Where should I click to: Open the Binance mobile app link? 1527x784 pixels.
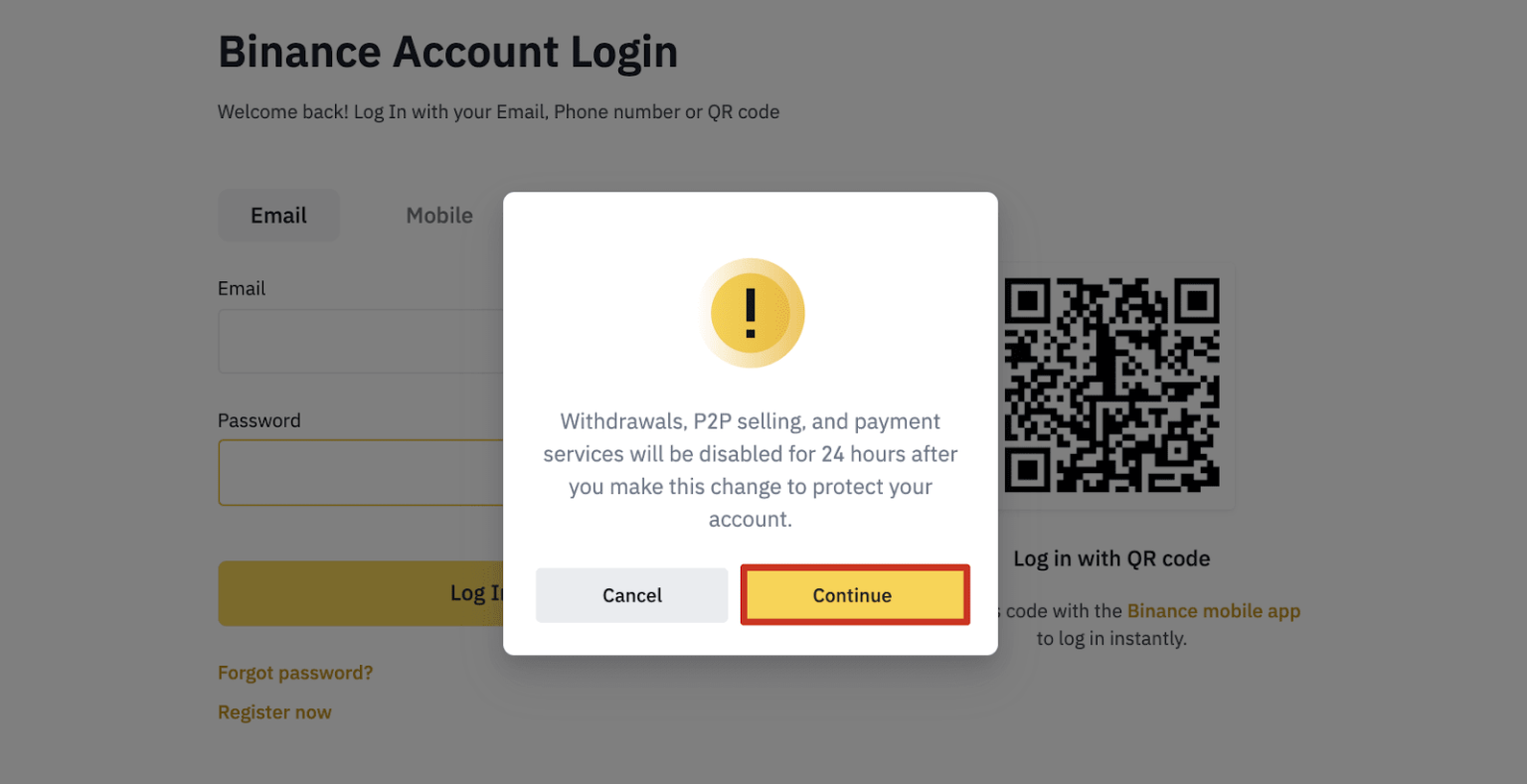point(1213,610)
